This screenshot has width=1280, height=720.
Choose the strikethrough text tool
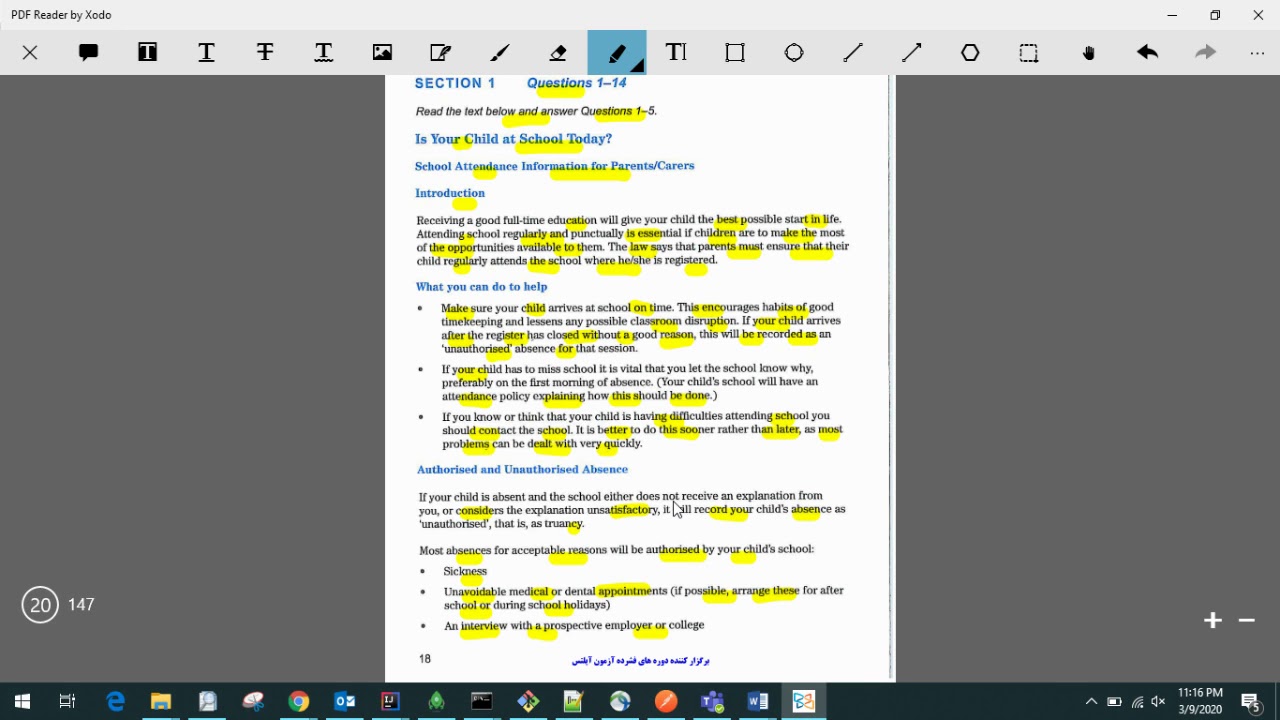tap(265, 53)
